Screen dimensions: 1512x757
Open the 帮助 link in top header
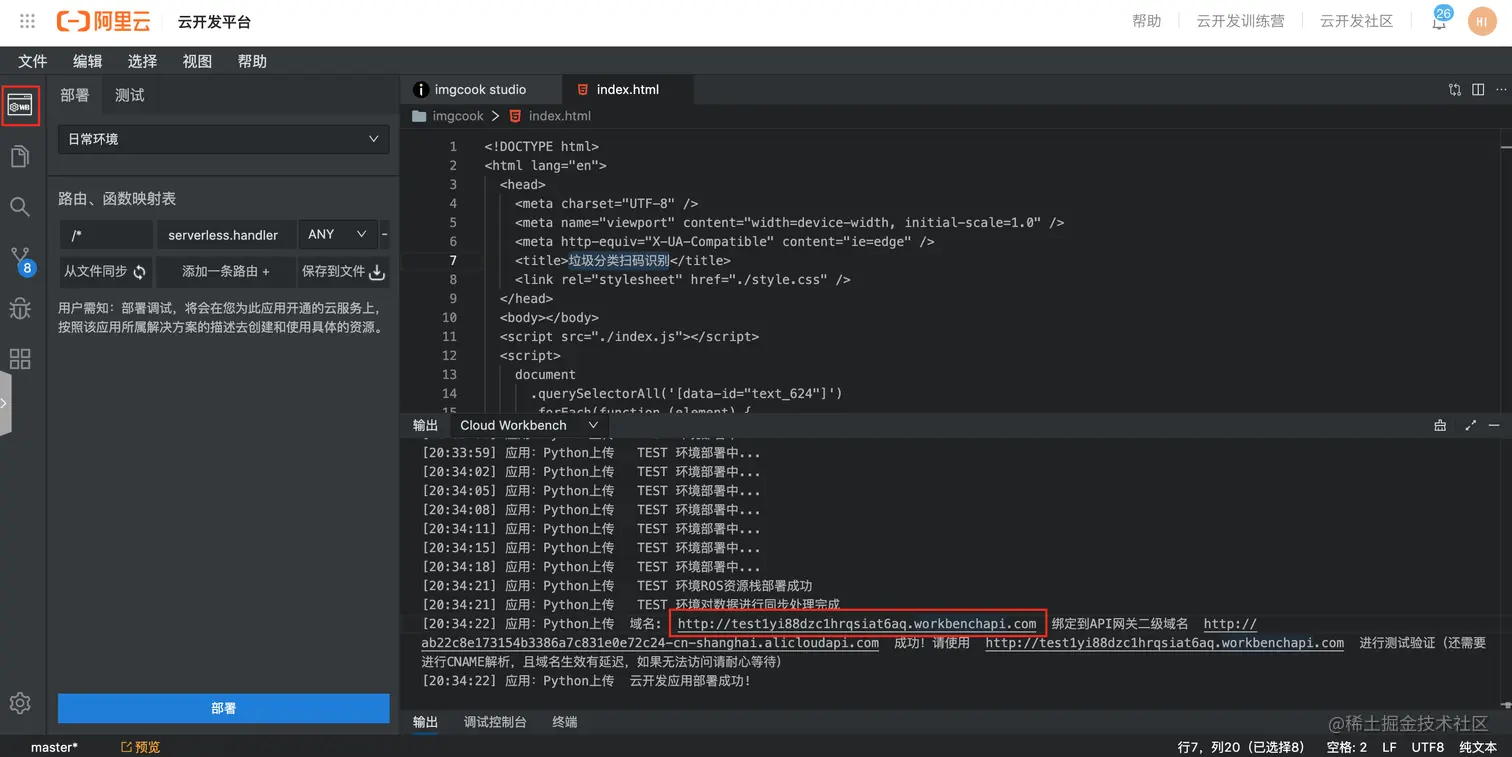tap(1147, 21)
